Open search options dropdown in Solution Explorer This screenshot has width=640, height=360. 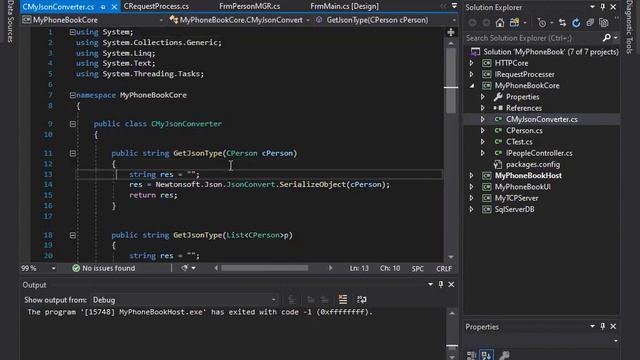(x=616, y=38)
